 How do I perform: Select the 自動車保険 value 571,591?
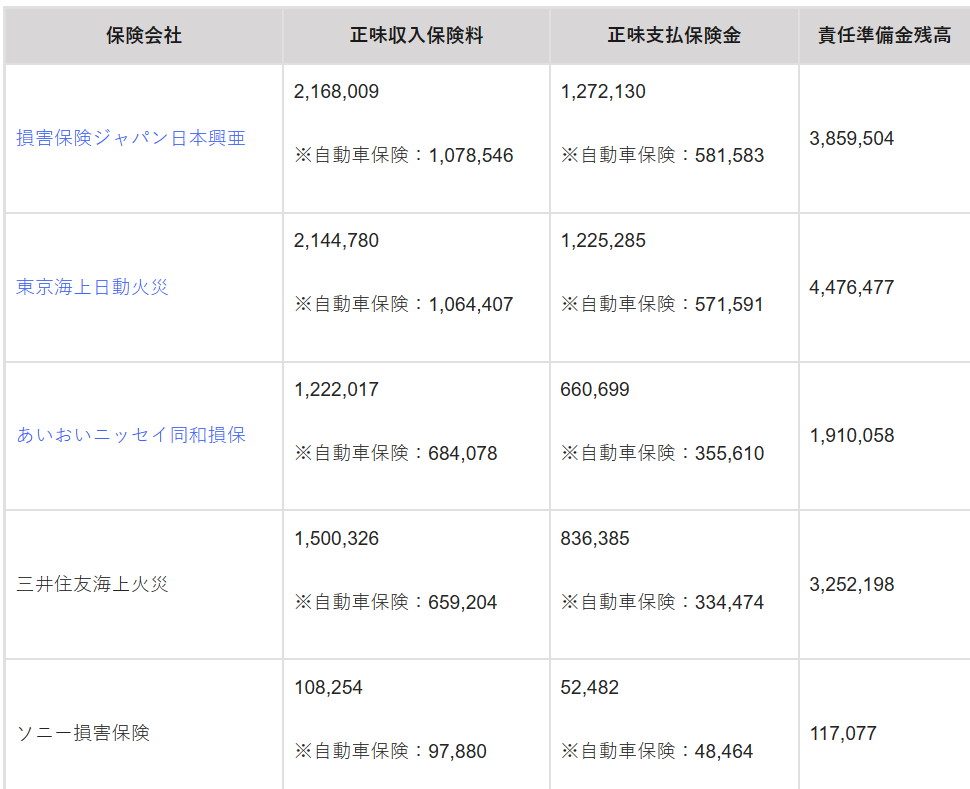pyautogui.click(x=729, y=304)
